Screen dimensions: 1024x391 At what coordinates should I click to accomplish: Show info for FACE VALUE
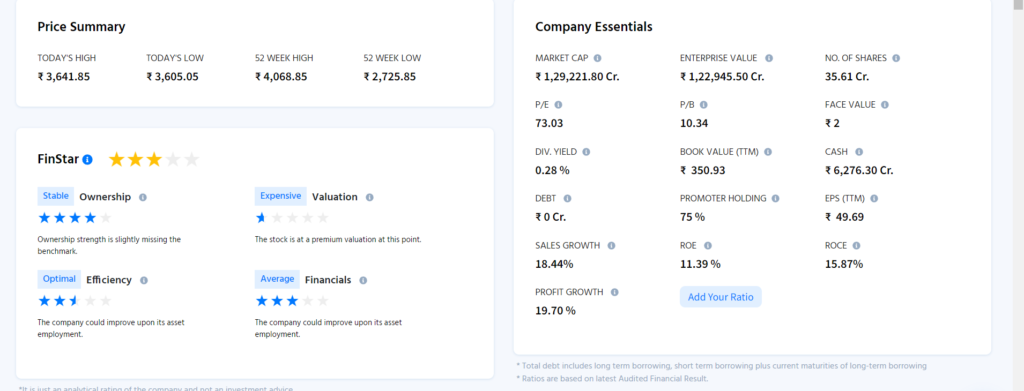(x=885, y=104)
